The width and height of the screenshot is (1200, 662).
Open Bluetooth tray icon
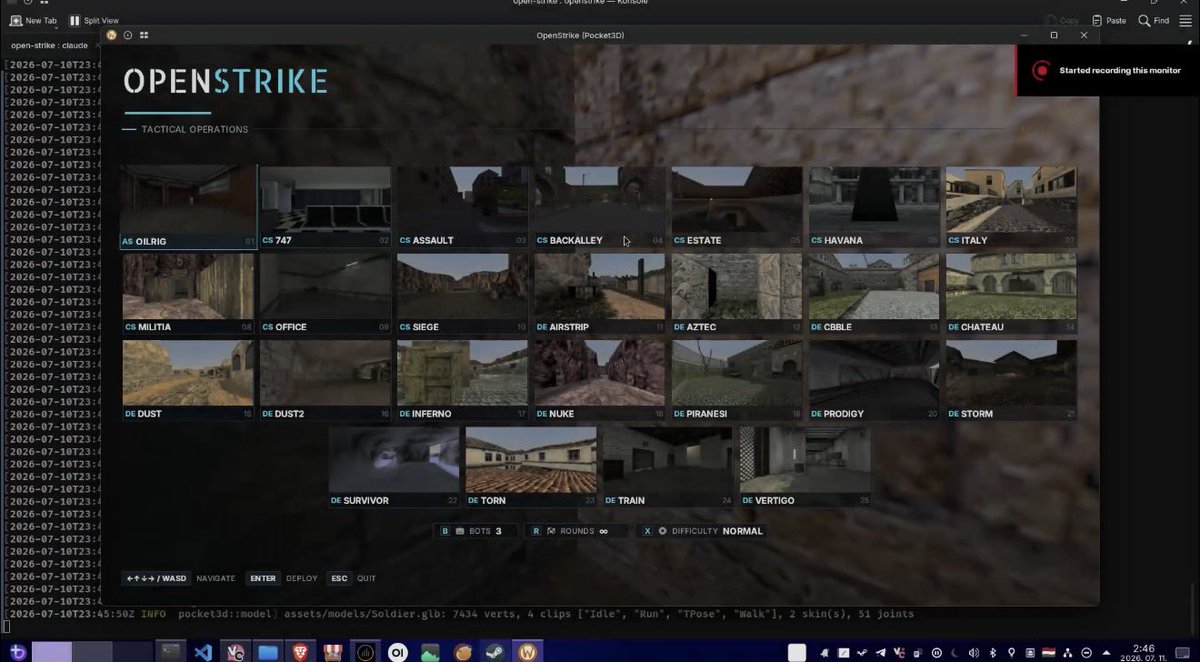pyautogui.click(x=994, y=652)
